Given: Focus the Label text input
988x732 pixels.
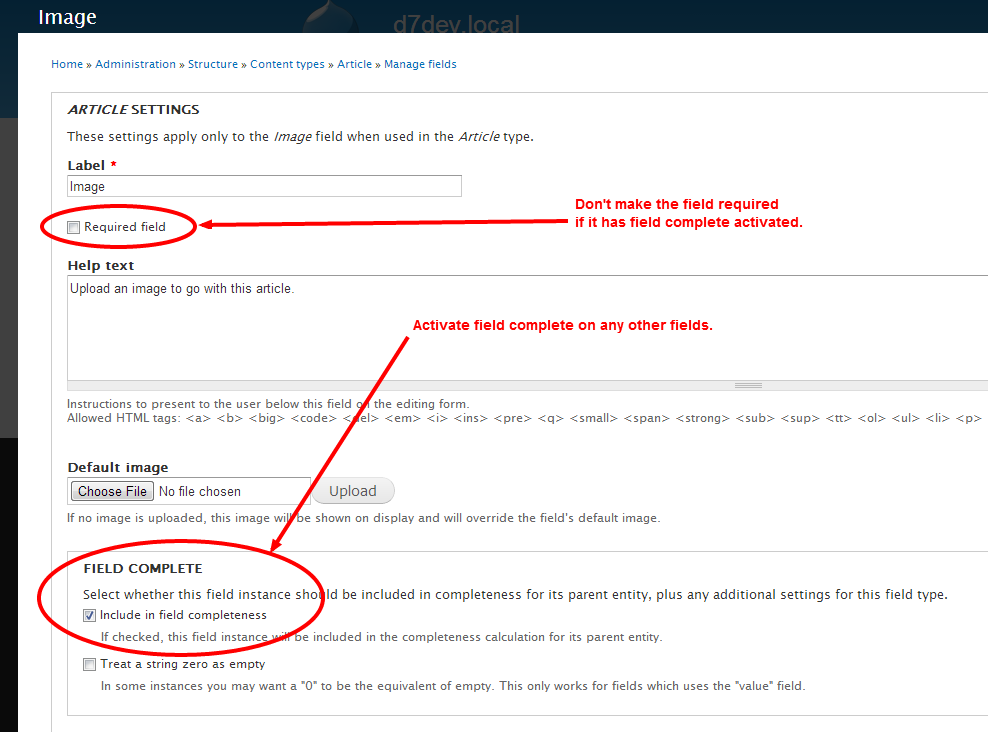Looking at the screenshot, I should click(x=265, y=186).
